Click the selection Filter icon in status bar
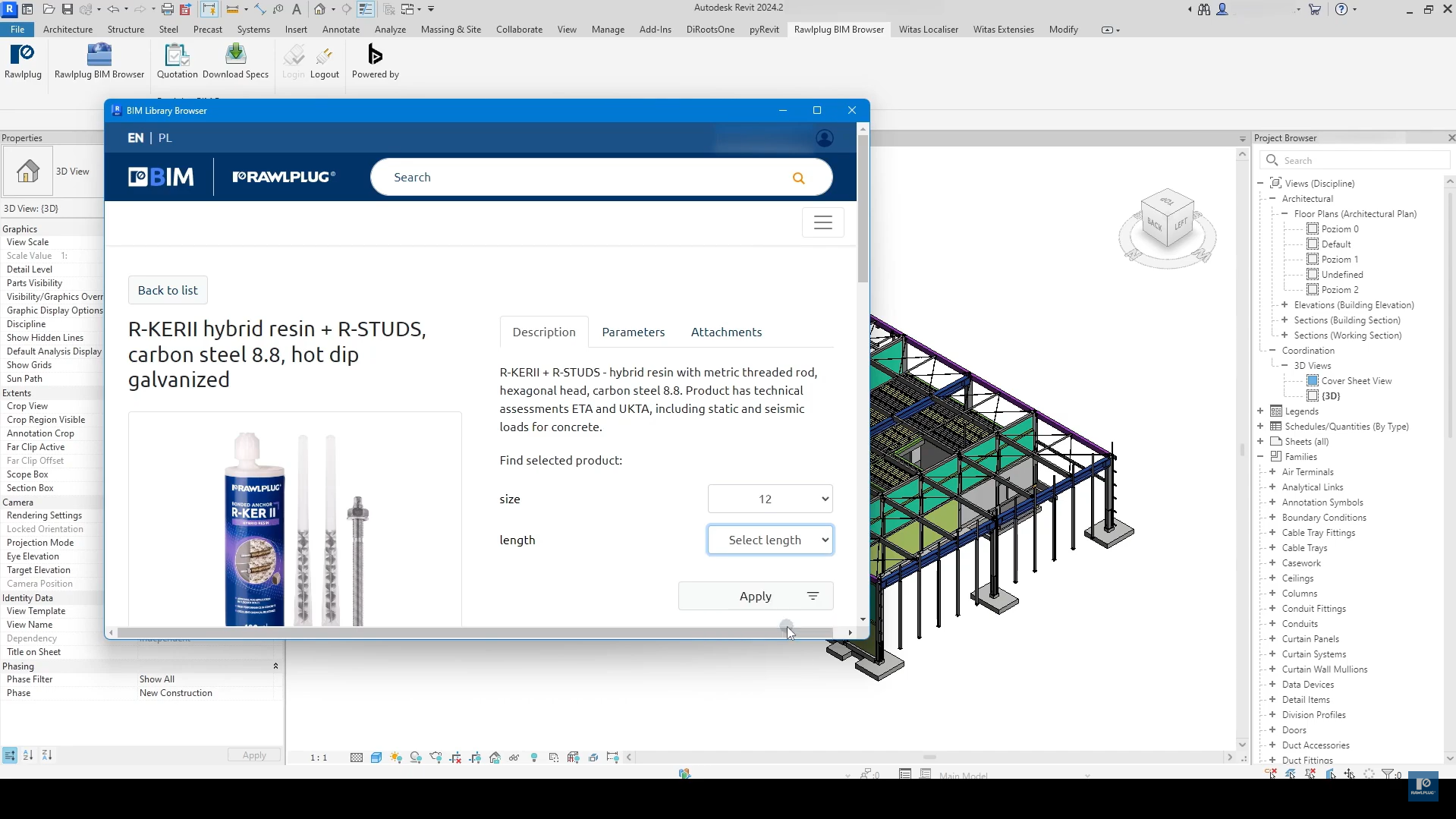This screenshot has height=819, width=1456. click(x=1388, y=774)
